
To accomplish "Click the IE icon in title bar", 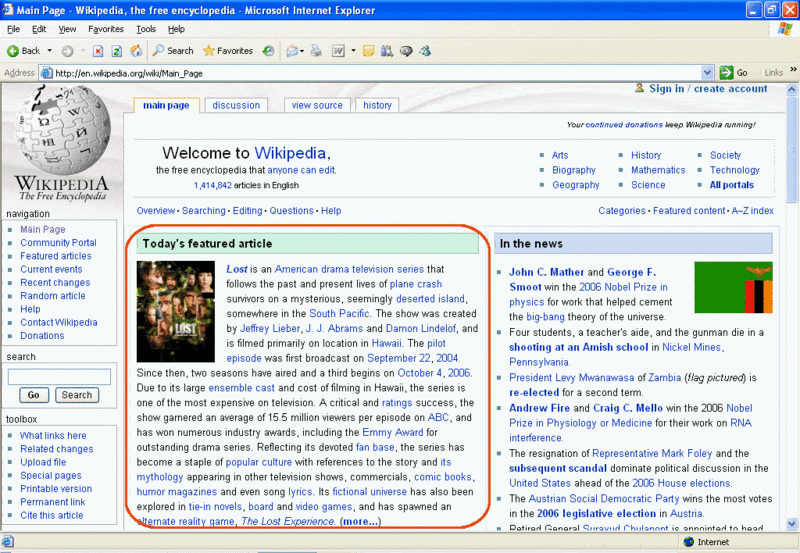I will pos(8,10).
